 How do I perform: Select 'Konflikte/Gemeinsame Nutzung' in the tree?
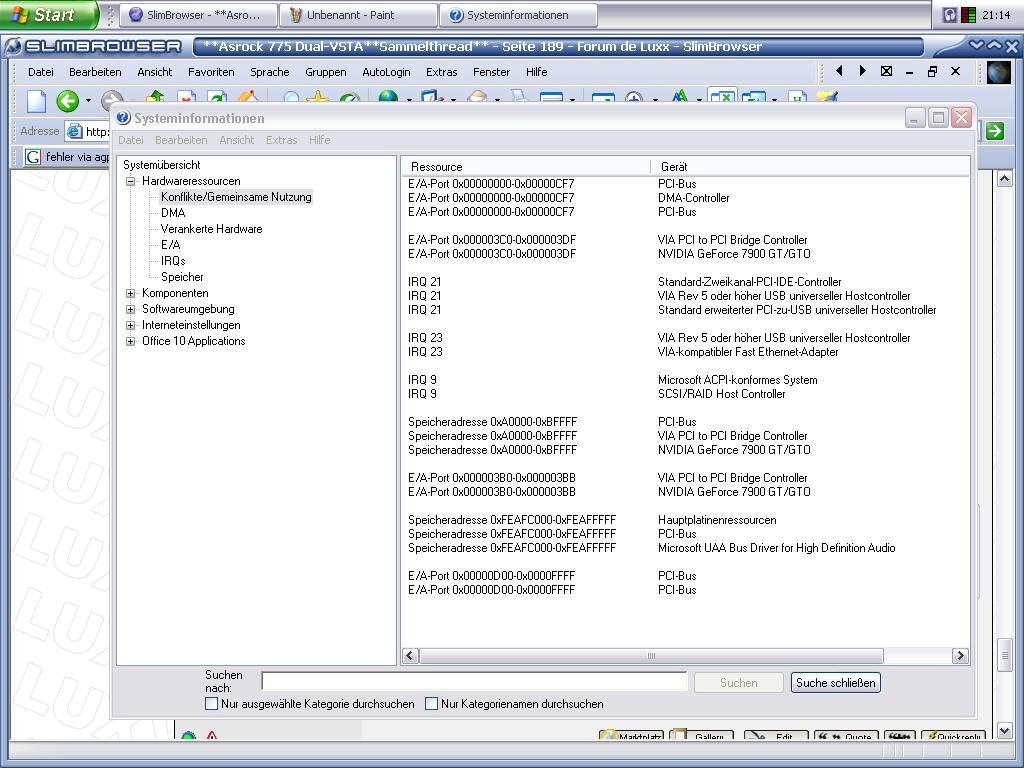236,197
